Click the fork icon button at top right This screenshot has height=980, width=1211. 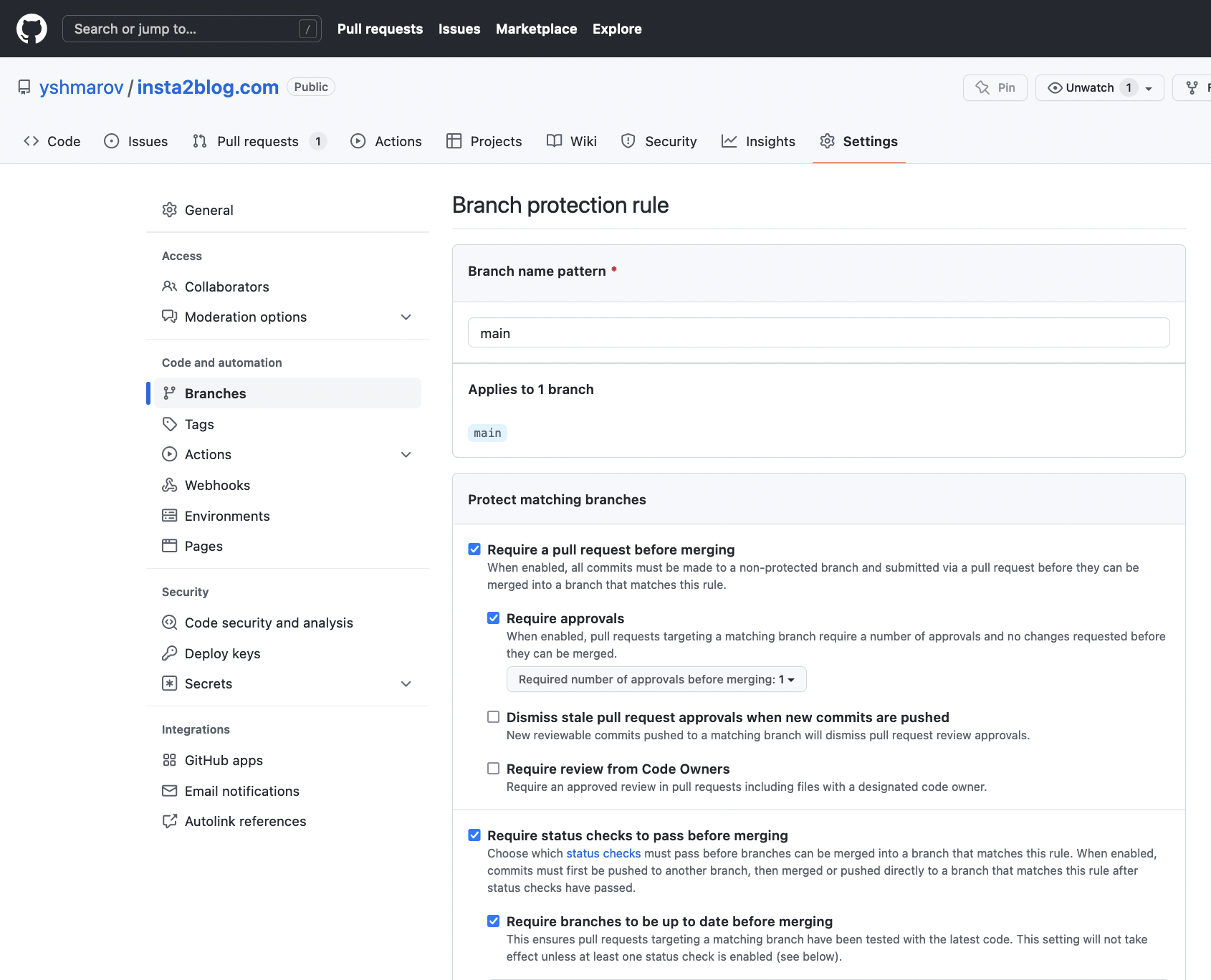pos(1192,87)
